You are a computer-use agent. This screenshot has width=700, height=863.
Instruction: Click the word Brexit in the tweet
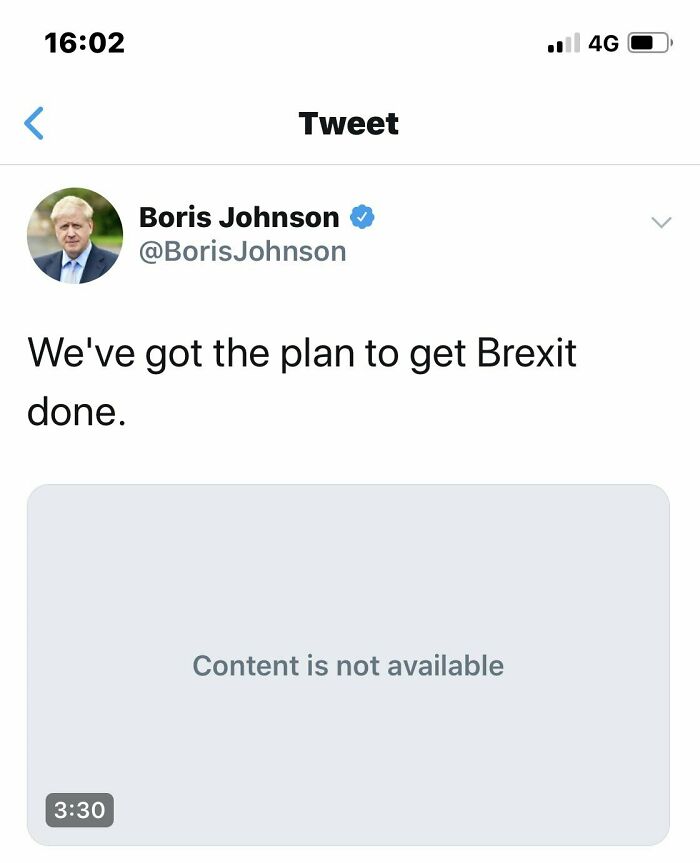(526, 354)
